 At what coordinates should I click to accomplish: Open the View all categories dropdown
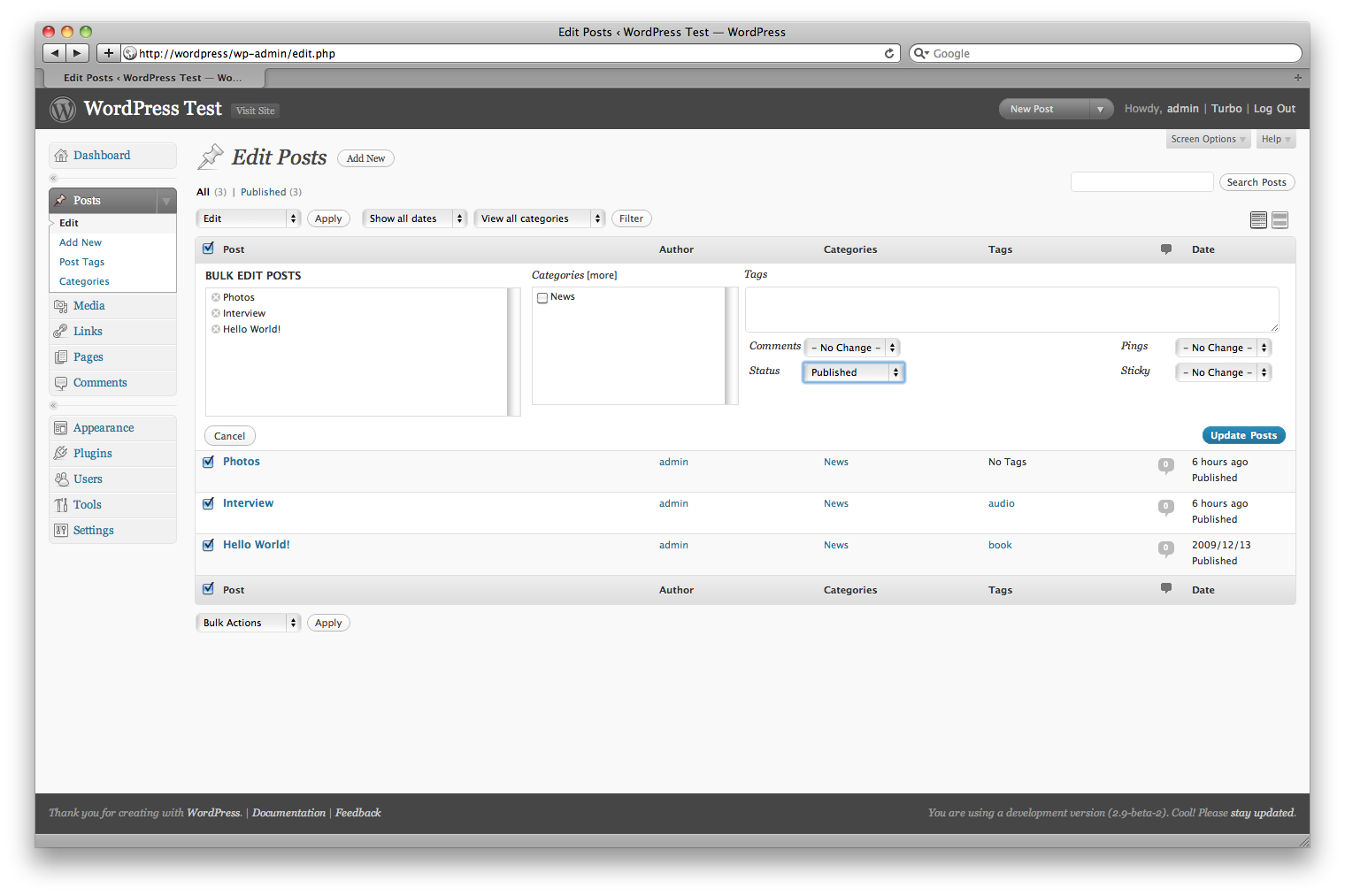540,218
